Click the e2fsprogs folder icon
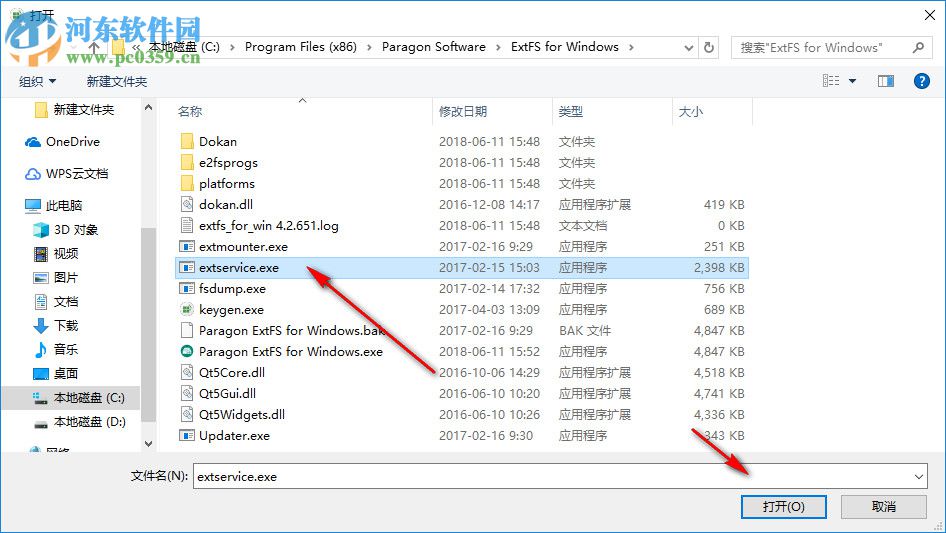Image resolution: width=946 pixels, height=533 pixels. point(187,162)
